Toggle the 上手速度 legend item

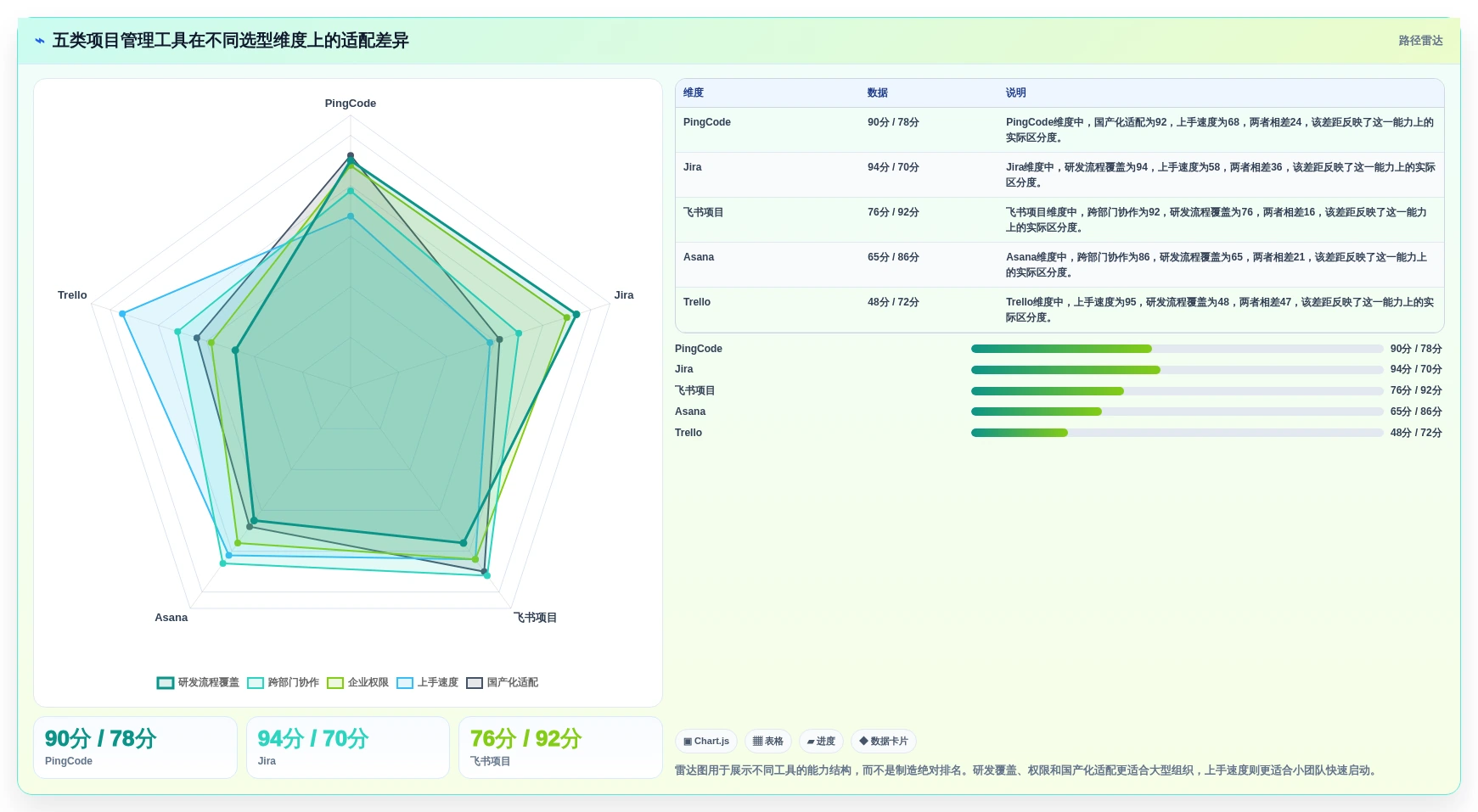pos(427,682)
